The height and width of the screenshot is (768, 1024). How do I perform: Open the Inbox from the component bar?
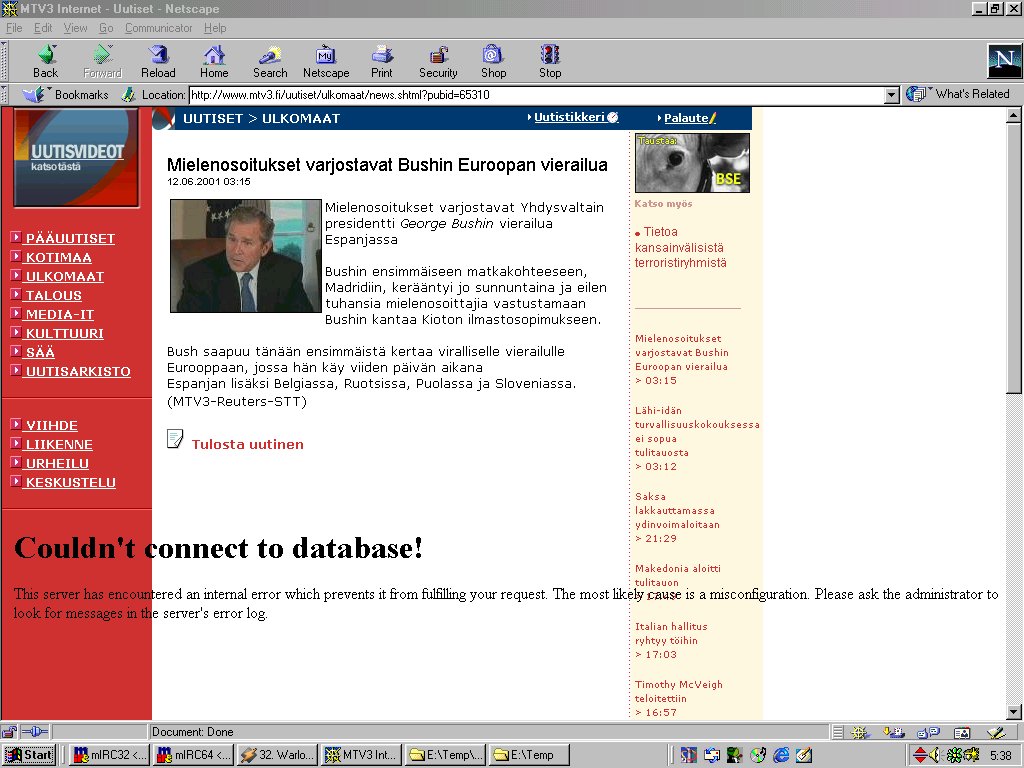893,733
